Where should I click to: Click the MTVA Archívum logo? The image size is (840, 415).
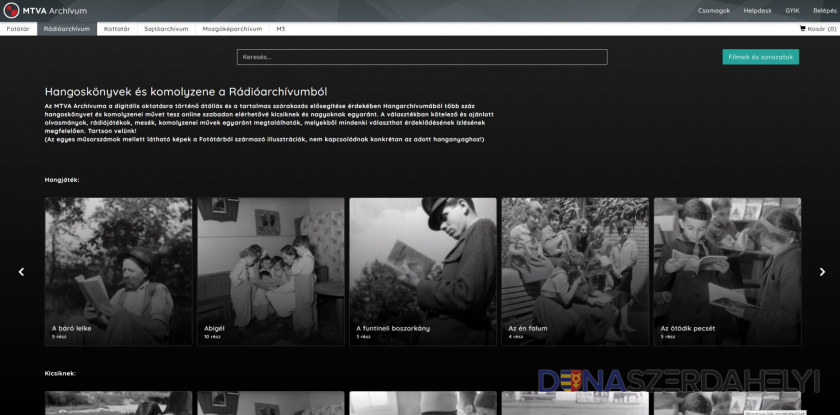coord(45,11)
